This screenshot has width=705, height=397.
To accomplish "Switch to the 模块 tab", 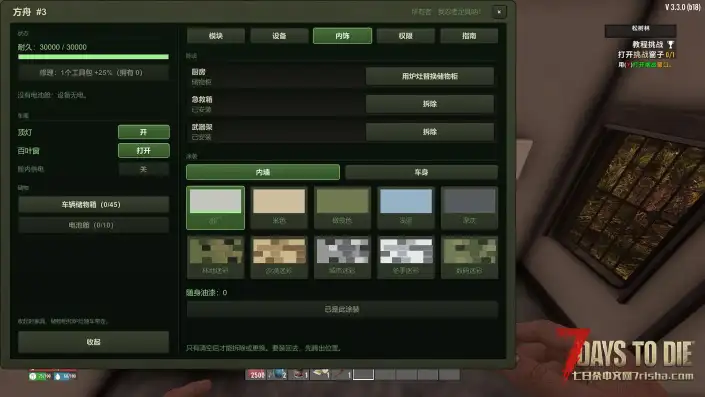I will click(216, 36).
